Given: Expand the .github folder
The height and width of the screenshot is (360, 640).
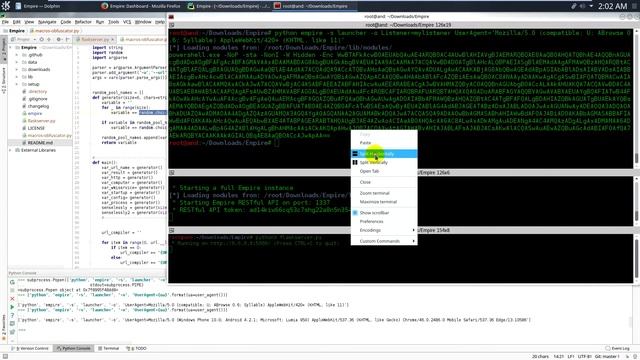Looking at the screenshot, I should (17, 55).
